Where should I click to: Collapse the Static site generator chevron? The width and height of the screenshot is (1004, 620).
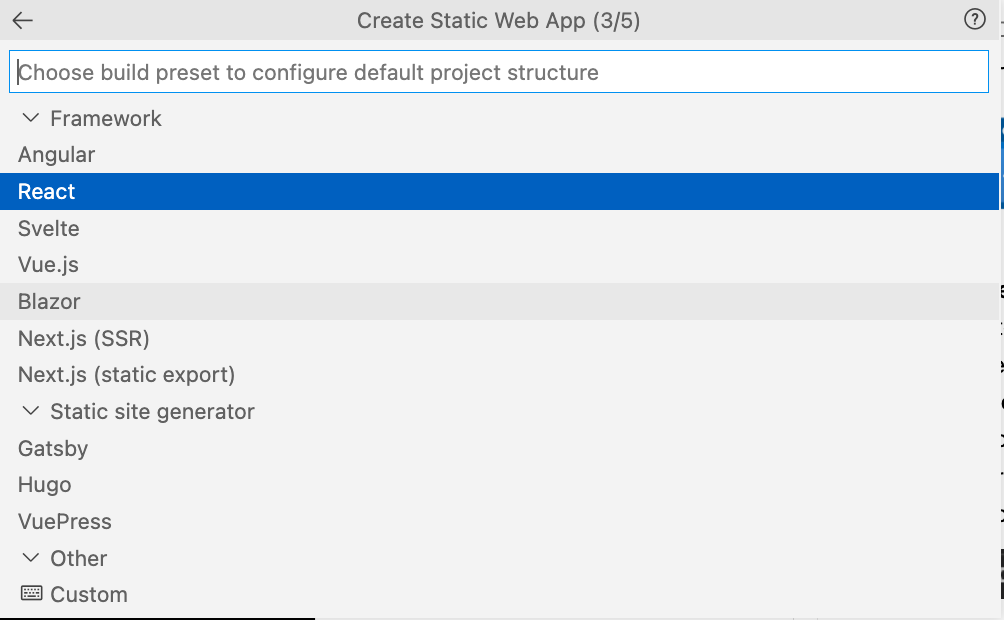32,411
